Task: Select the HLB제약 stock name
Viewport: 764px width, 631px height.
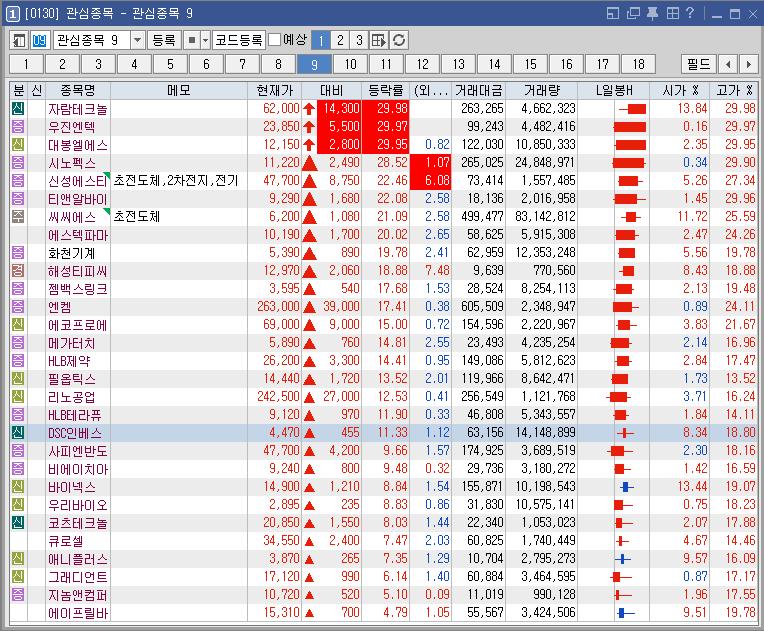Action: coord(69,361)
